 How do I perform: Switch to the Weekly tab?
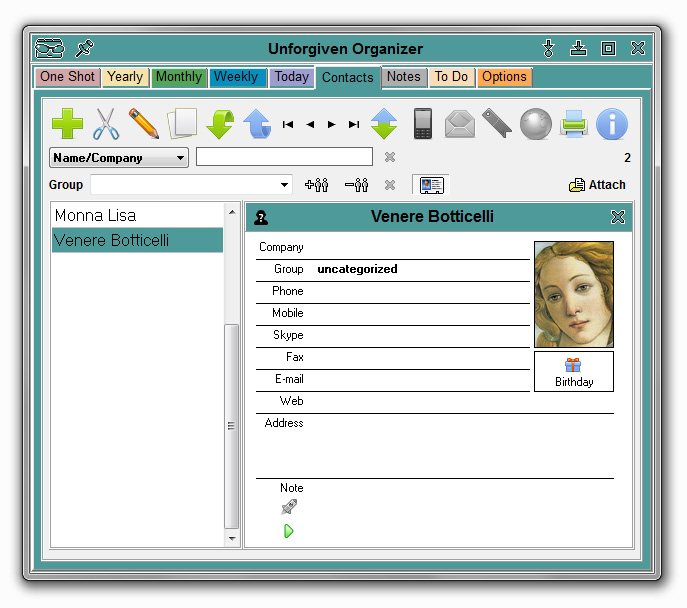(236, 77)
